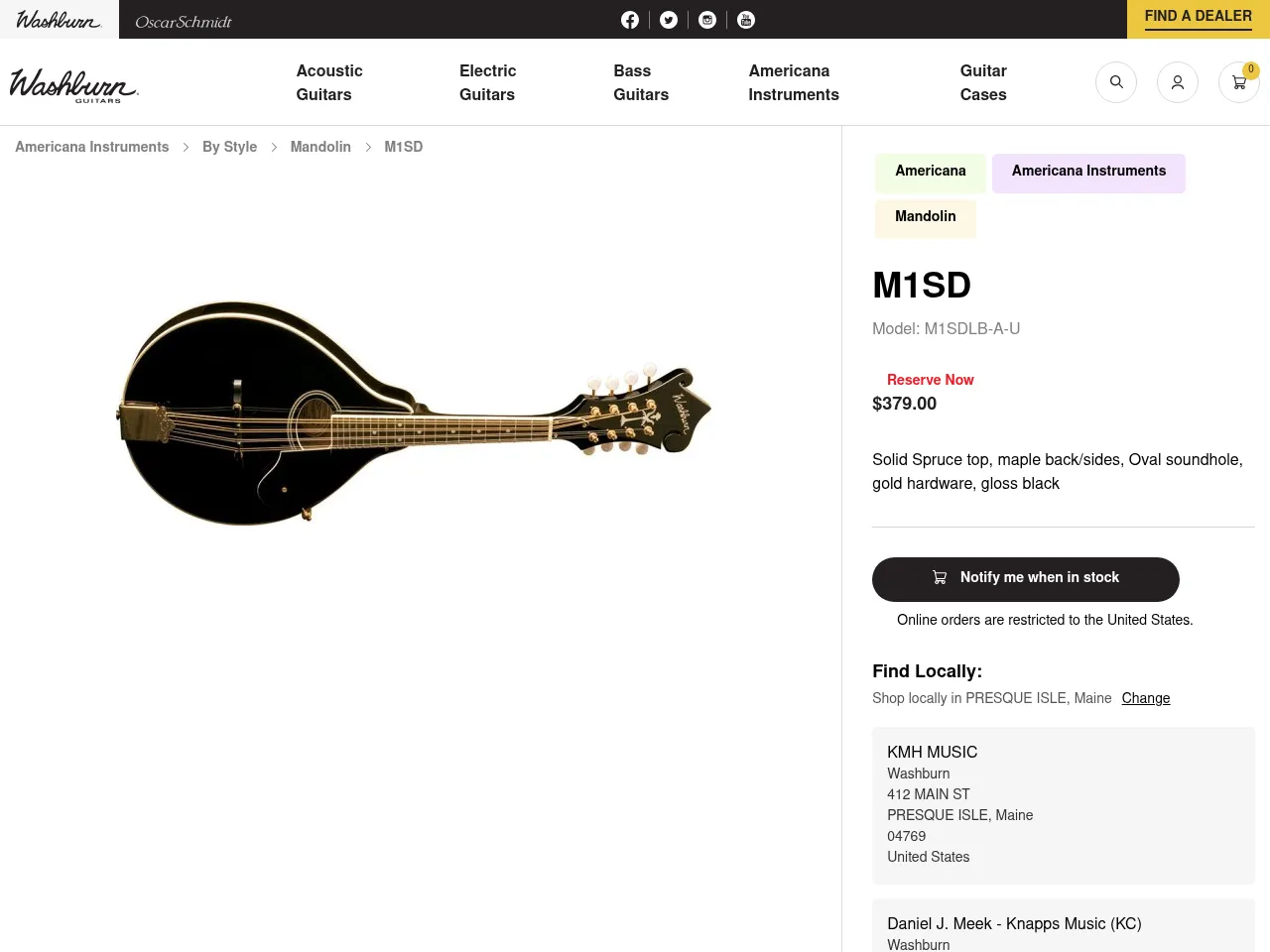This screenshot has height=952, width=1270.
Task: Open the site search magnifier icon
Action: [1116, 82]
